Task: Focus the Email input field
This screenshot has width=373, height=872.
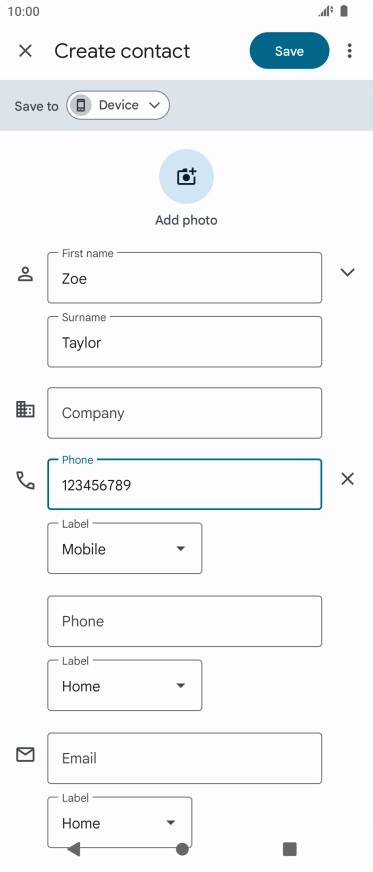Action: coord(185,758)
